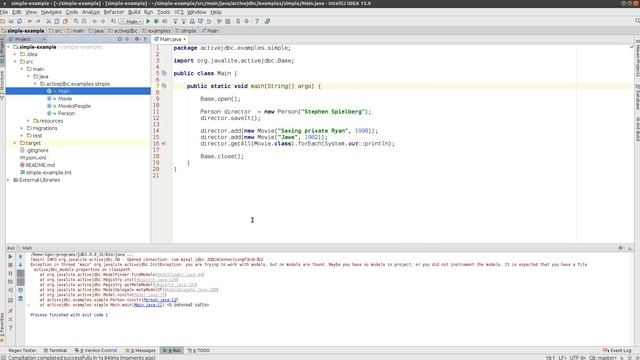Screen dimensions: 640x360
Task: Click the Replace icon in toolbar
Action: (x=84, y=21)
